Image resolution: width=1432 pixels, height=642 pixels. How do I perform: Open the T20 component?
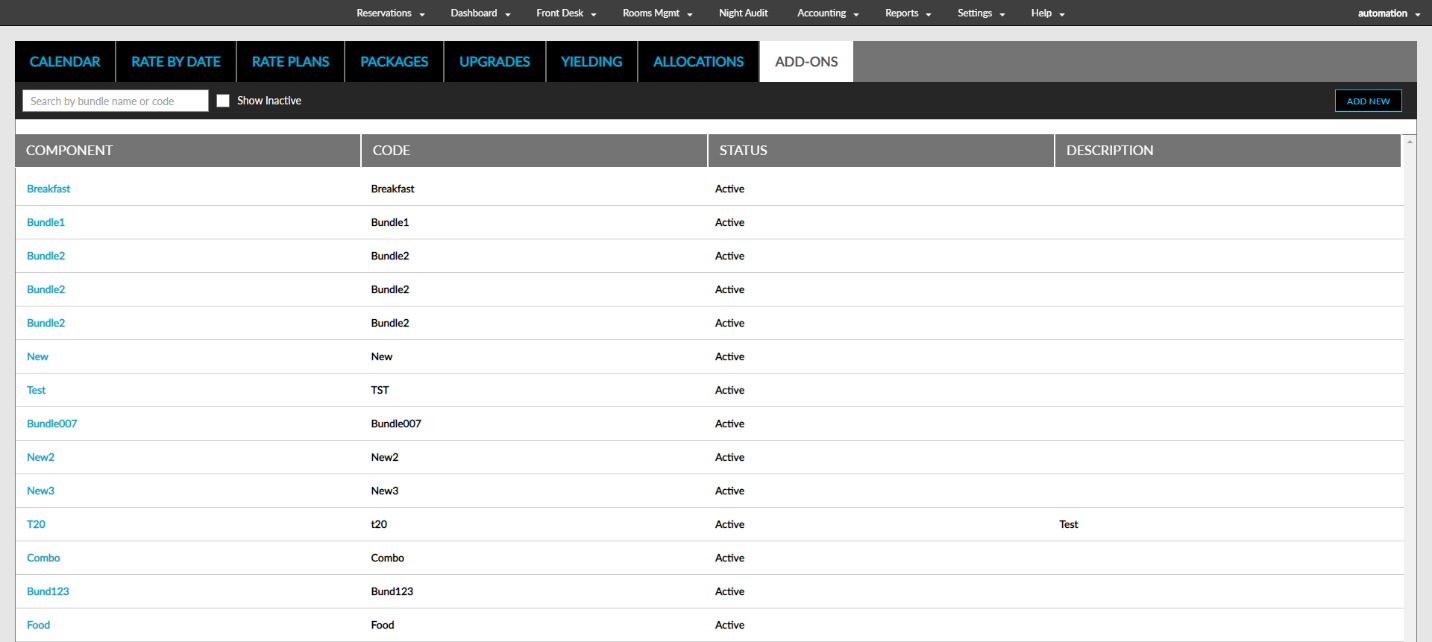tap(35, 524)
